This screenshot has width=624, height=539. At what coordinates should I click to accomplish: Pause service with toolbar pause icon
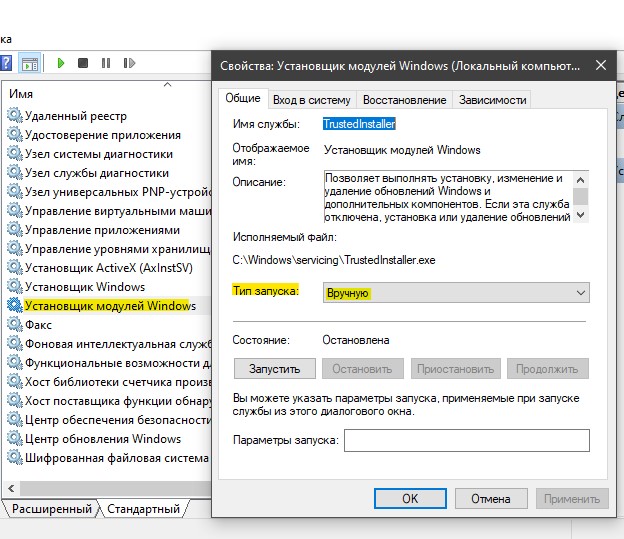(105, 63)
